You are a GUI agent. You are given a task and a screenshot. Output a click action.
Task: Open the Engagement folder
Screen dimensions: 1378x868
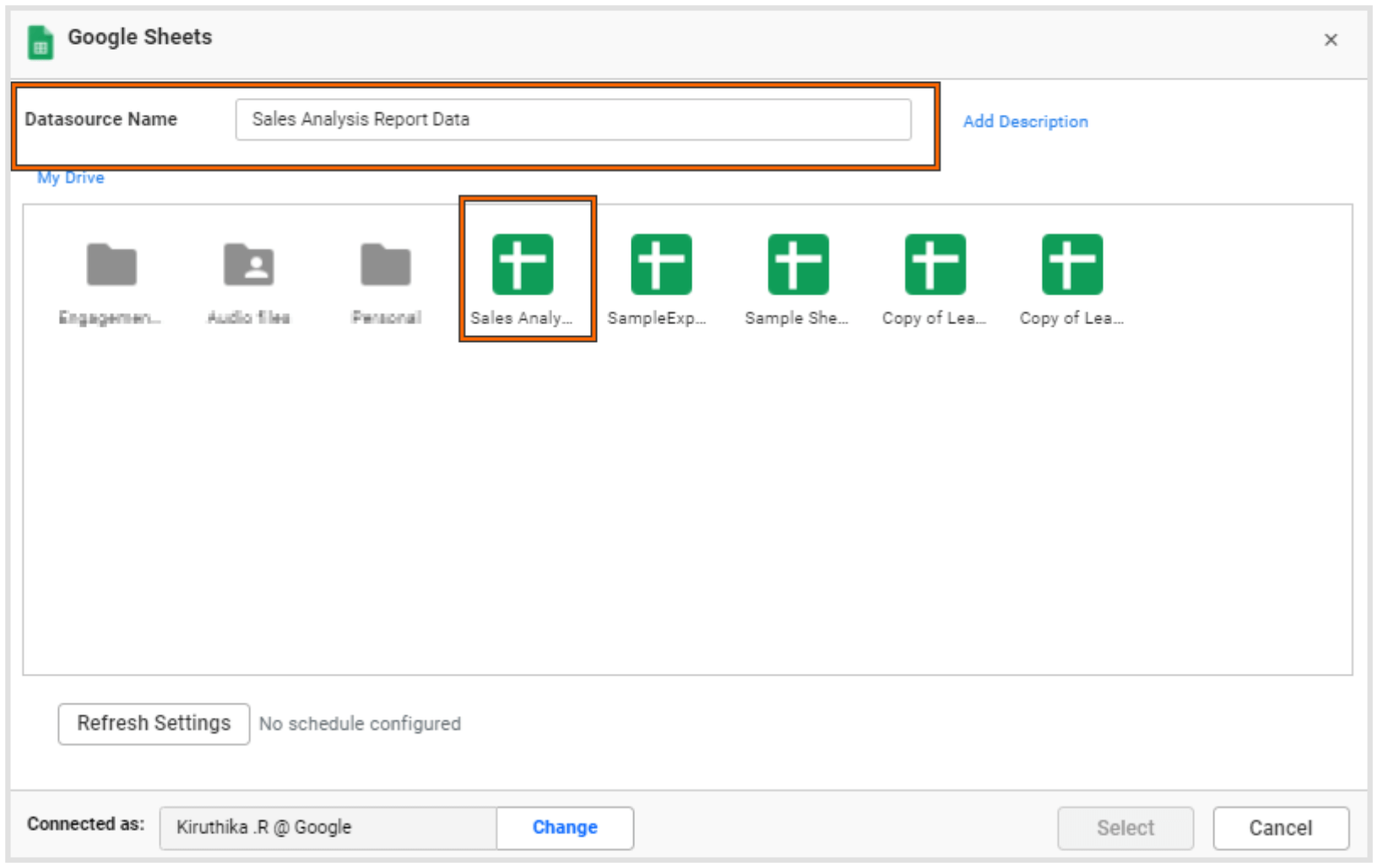pos(111,263)
